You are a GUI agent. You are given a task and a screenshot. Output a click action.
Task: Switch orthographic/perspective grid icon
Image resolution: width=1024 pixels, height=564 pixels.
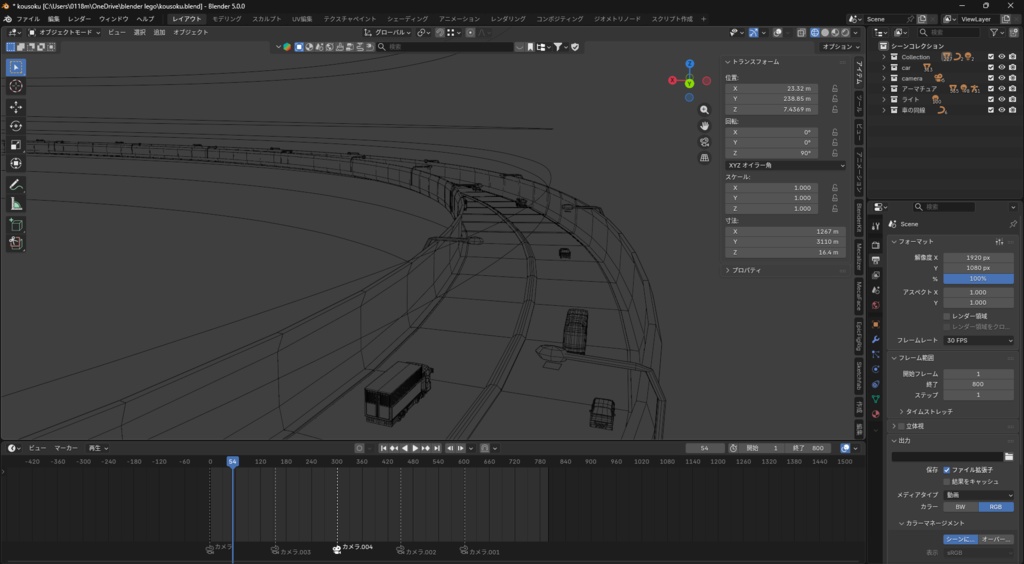click(x=704, y=157)
